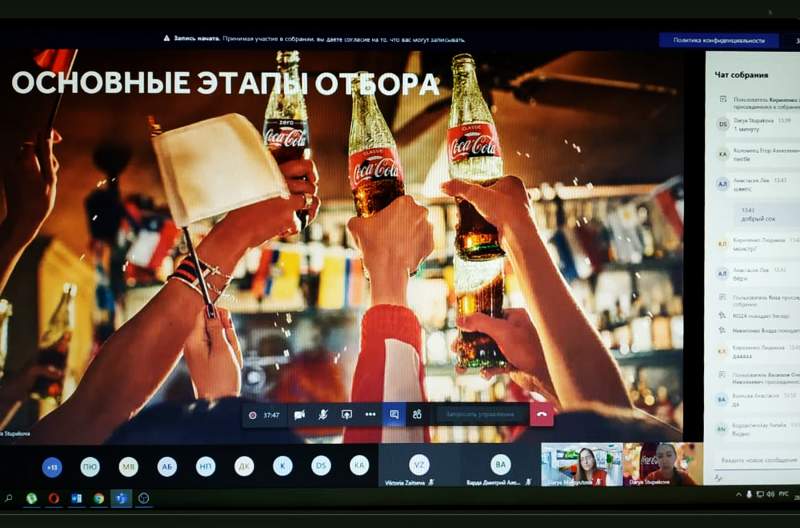
Task: Click Darya Stupaikova's video thumbnail
Action: click(662, 464)
